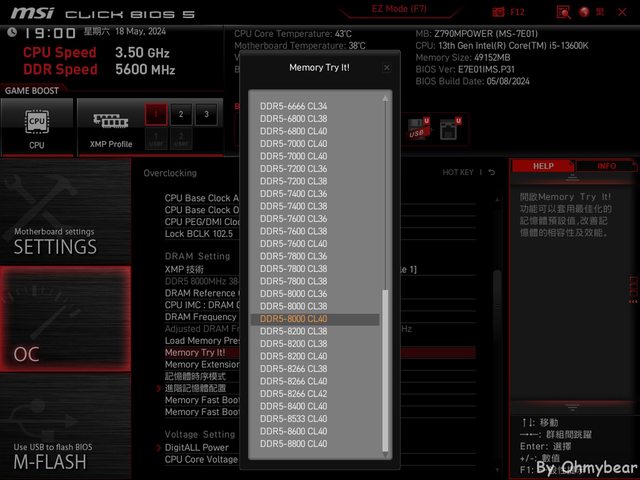Open the language globe icon
Image resolution: width=640 pixels, height=480 pixels.
[x=585, y=12]
